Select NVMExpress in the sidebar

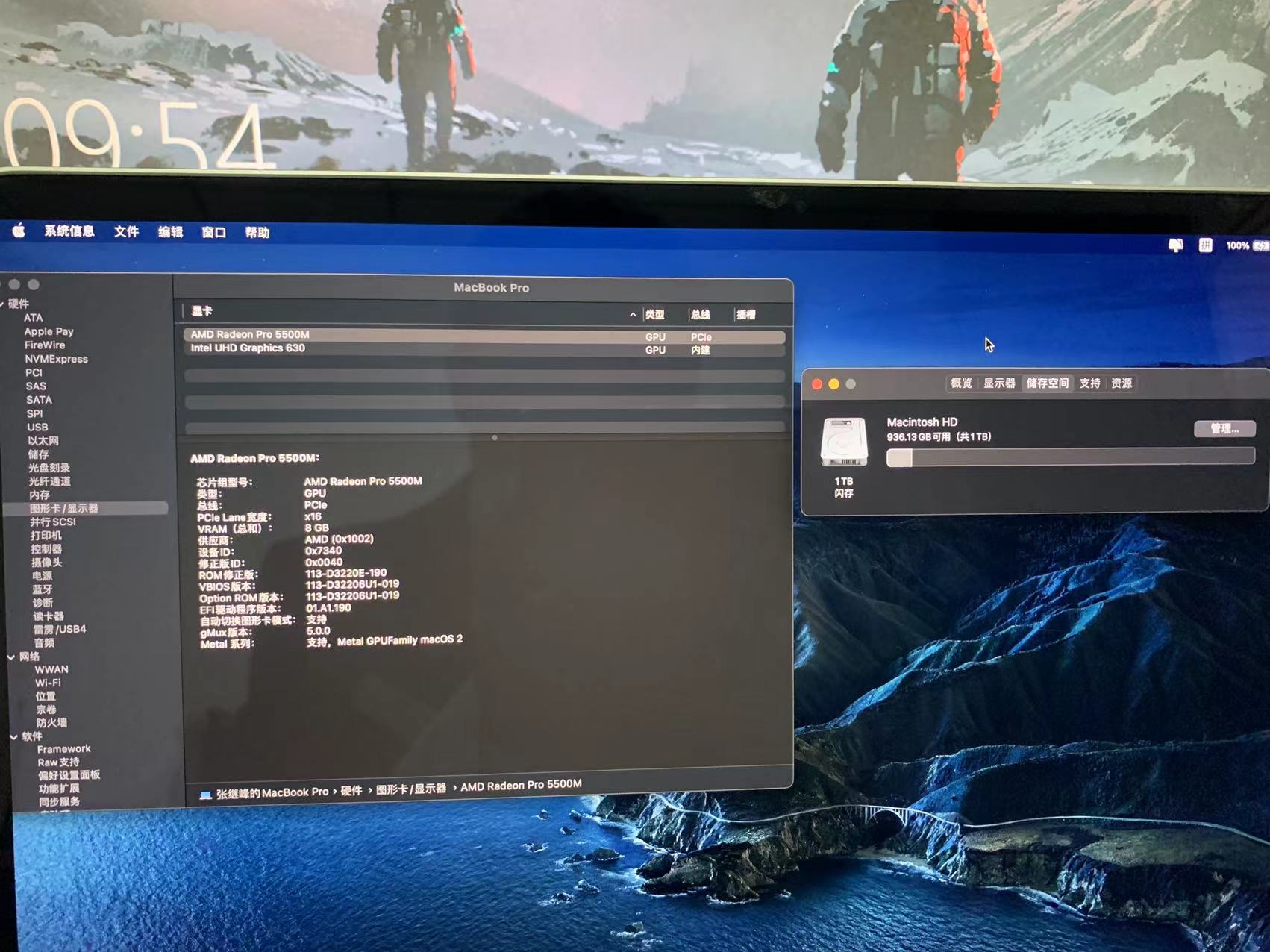56,359
